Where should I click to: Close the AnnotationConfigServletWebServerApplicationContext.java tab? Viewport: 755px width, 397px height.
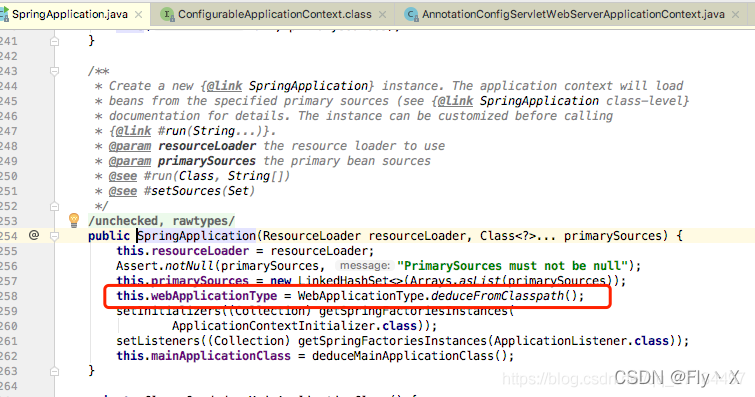[x=735, y=15]
